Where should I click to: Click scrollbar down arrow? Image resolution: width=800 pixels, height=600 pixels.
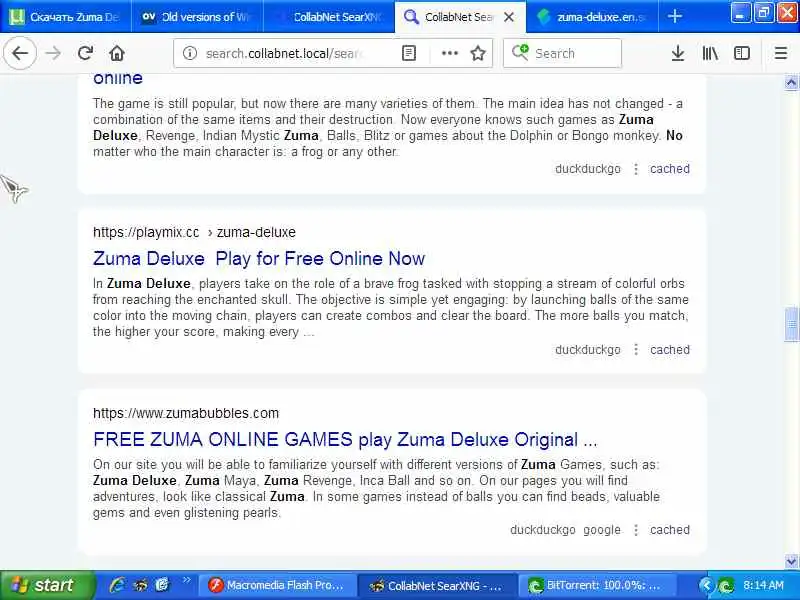pos(791,562)
